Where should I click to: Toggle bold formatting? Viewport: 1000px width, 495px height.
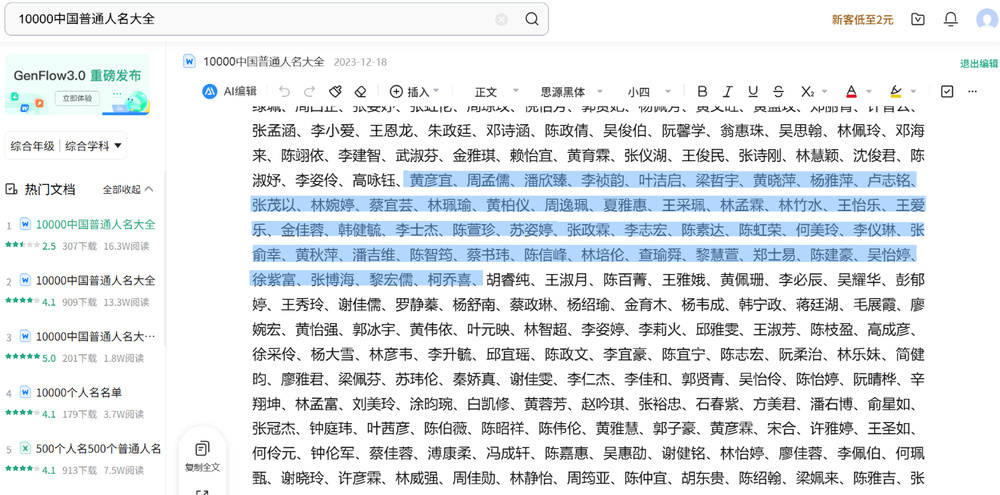tap(702, 91)
